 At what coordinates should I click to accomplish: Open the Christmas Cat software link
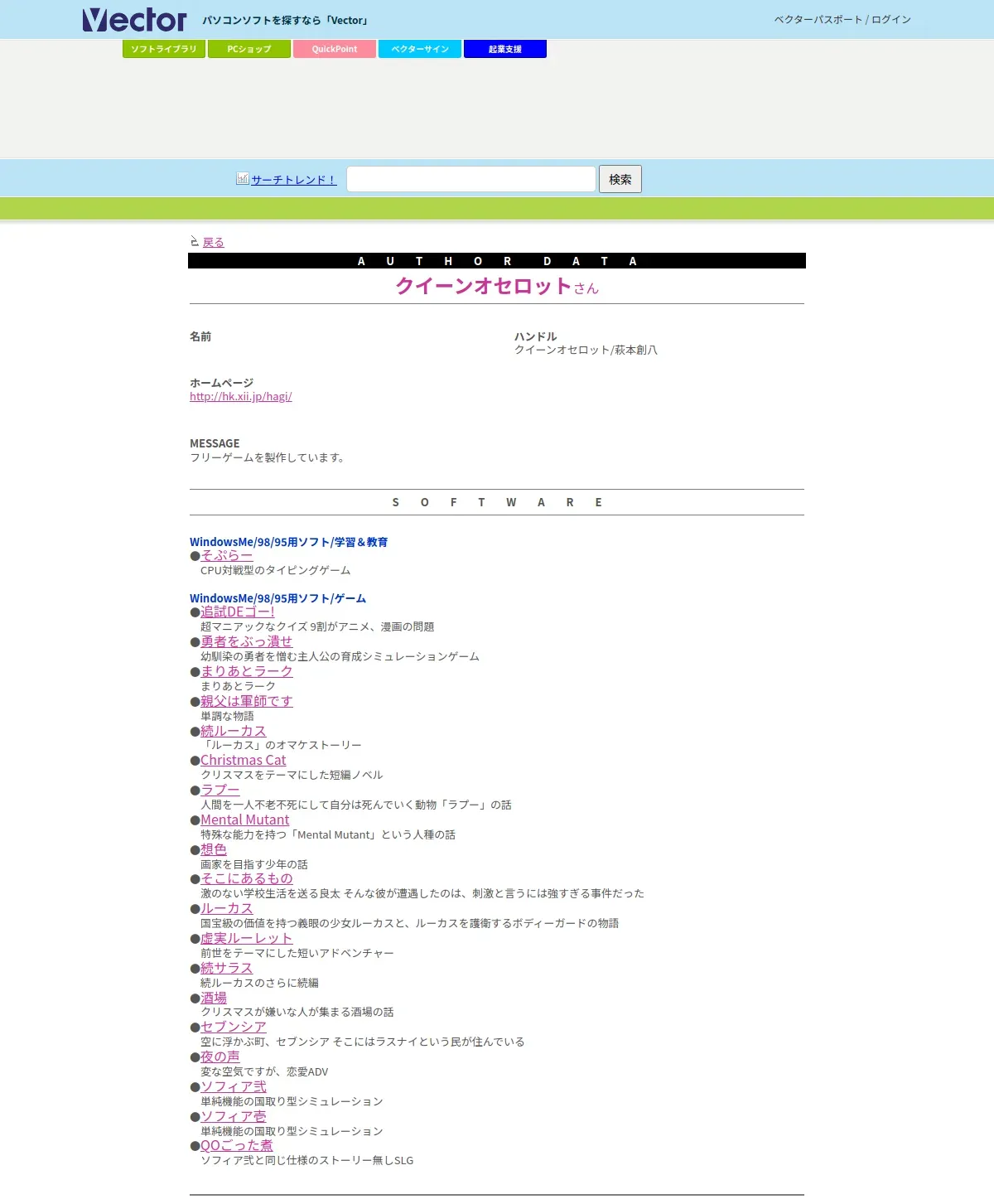244,760
